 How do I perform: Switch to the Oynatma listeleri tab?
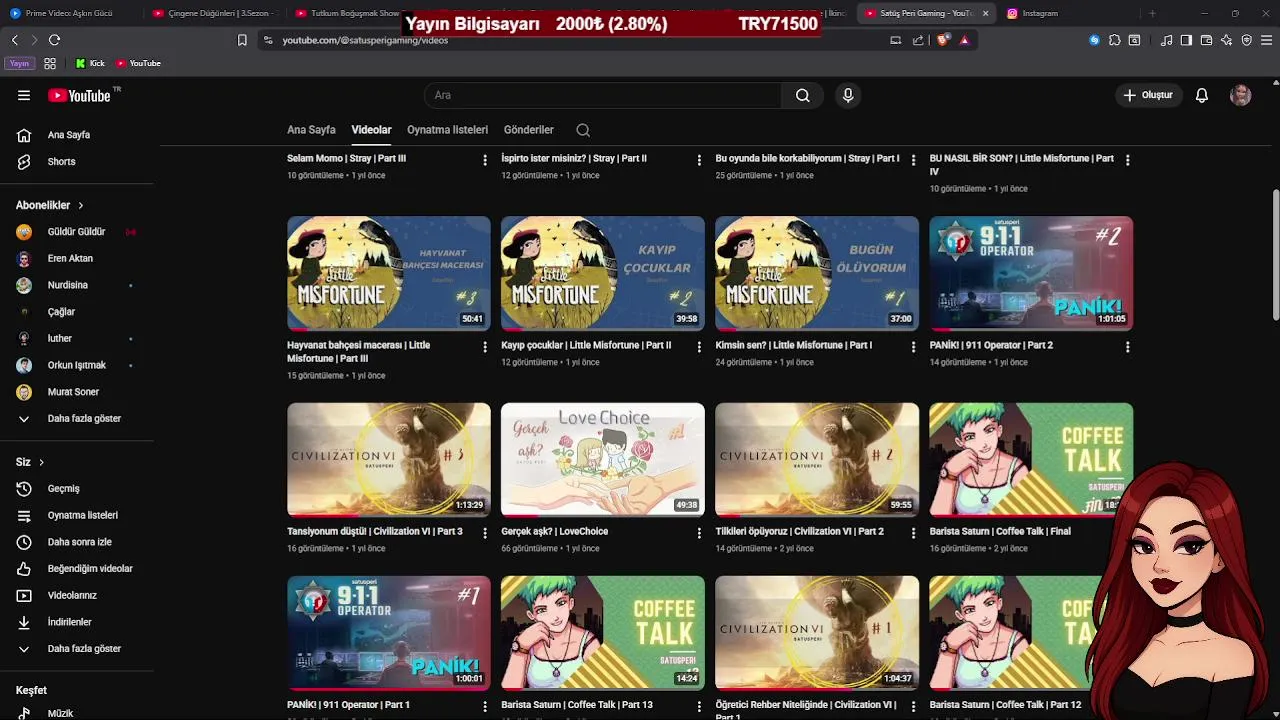point(447,130)
